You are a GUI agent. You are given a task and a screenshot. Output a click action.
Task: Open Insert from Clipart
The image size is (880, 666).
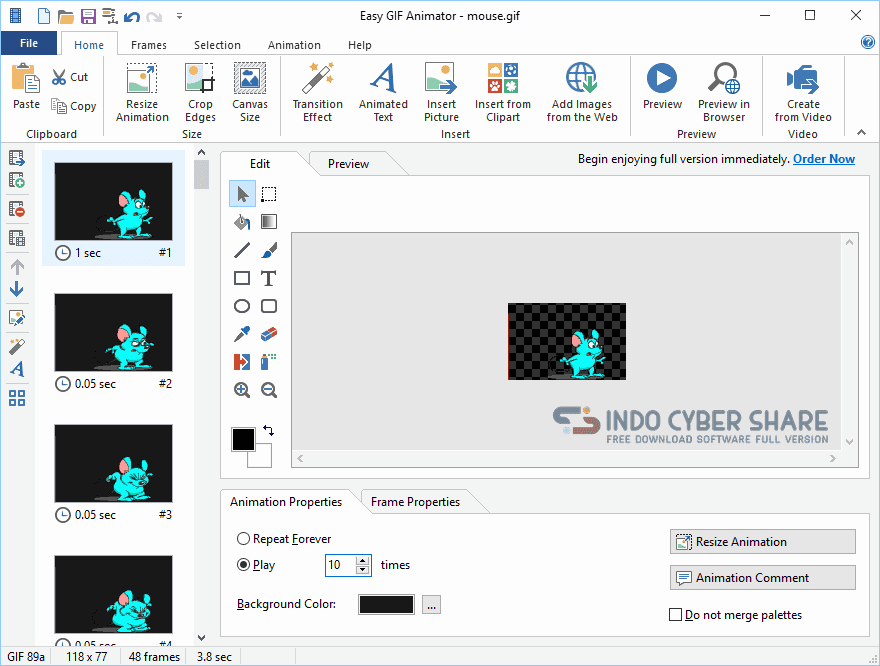click(x=503, y=93)
